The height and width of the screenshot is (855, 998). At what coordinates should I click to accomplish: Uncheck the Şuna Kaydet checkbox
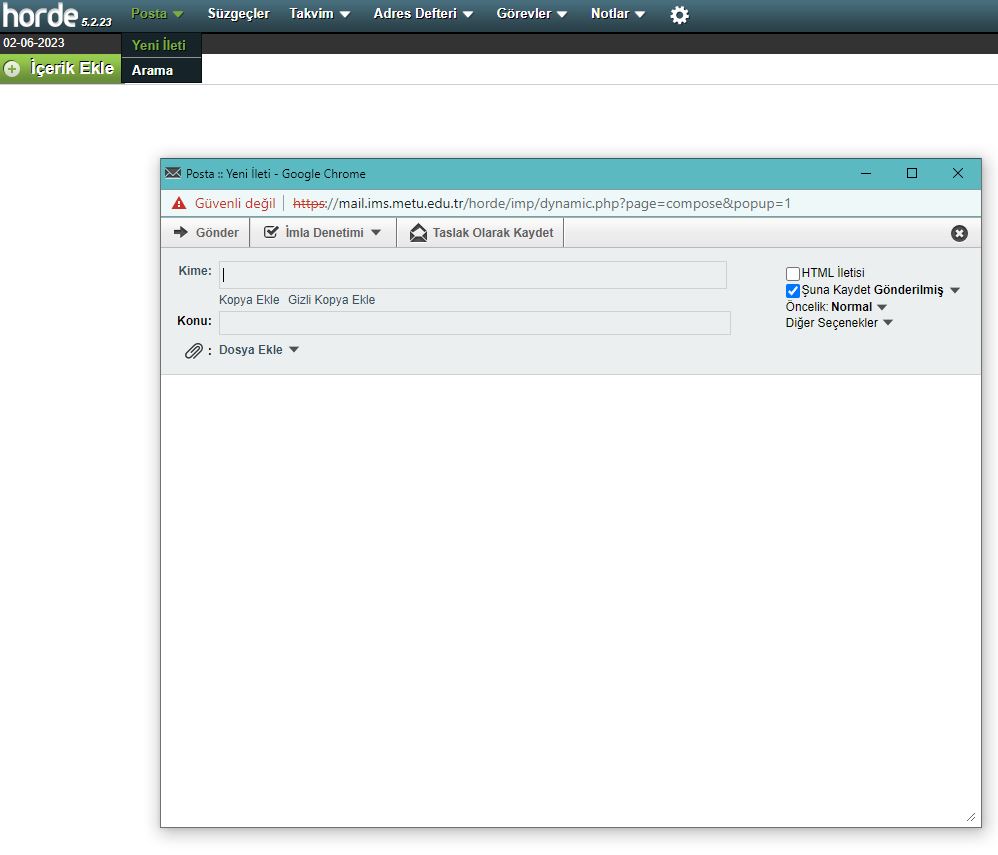[793, 291]
